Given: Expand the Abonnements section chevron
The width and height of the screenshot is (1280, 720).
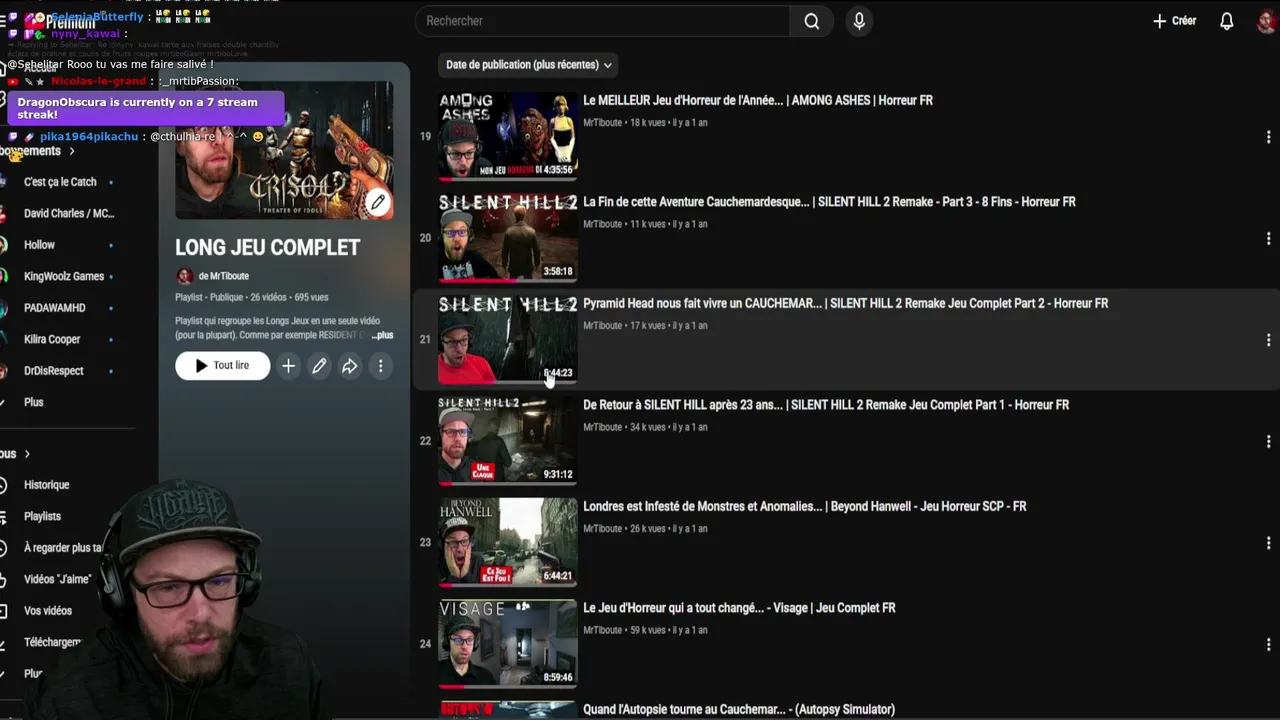Looking at the screenshot, I should coord(71,151).
